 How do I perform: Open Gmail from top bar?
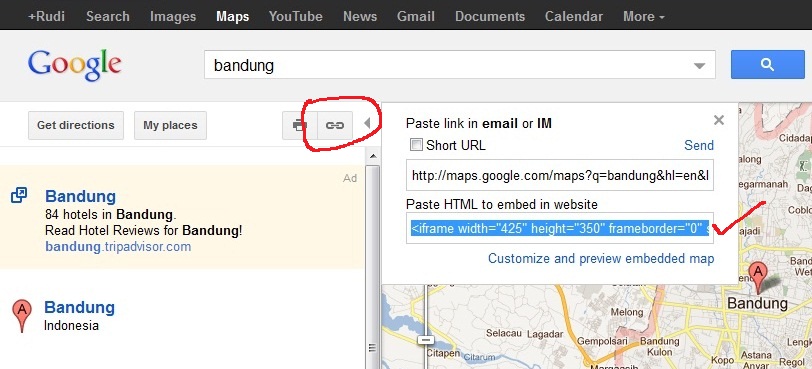click(x=416, y=17)
